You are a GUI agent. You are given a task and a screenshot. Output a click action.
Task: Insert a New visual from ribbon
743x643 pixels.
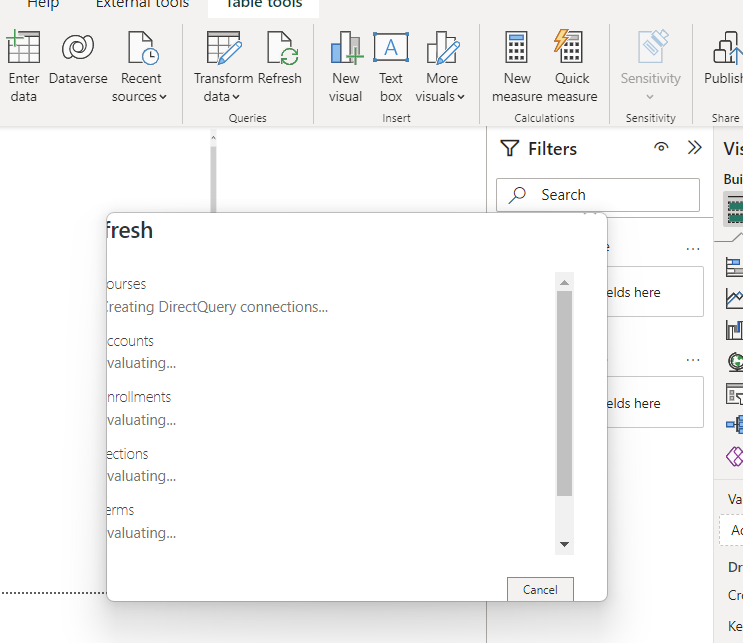[x=346, y=47]
